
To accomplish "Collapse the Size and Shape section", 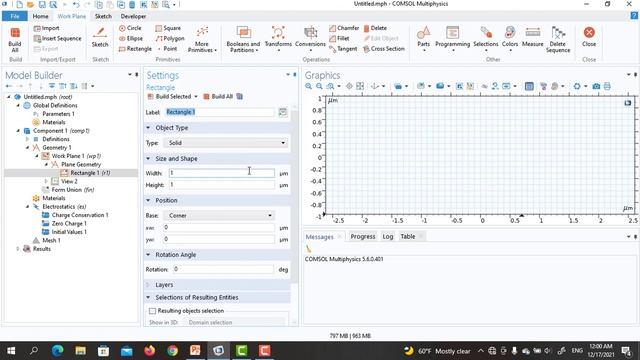I will [x=148, y=158].
